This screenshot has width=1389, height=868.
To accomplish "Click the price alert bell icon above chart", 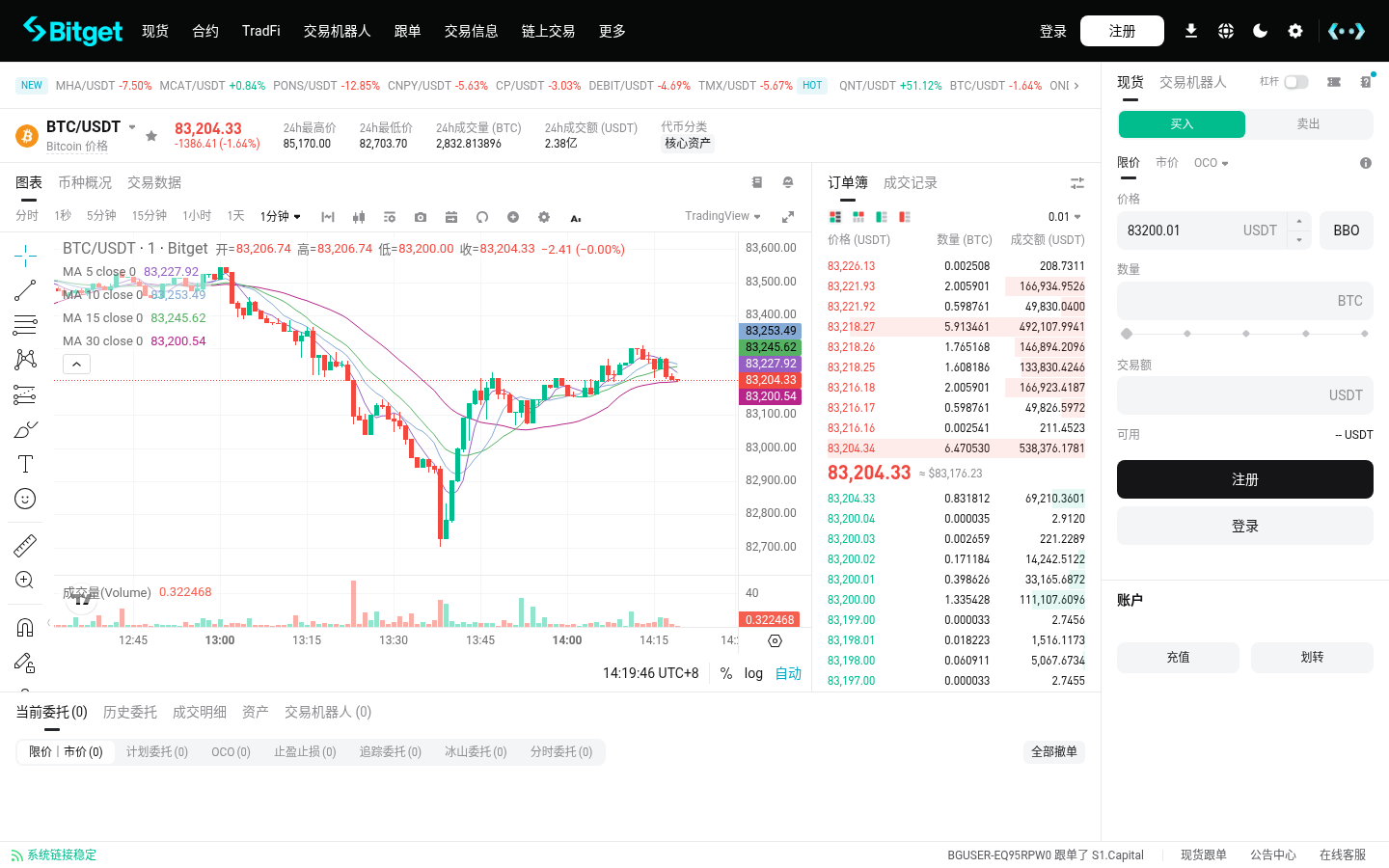I will click(x=788, y=182).
